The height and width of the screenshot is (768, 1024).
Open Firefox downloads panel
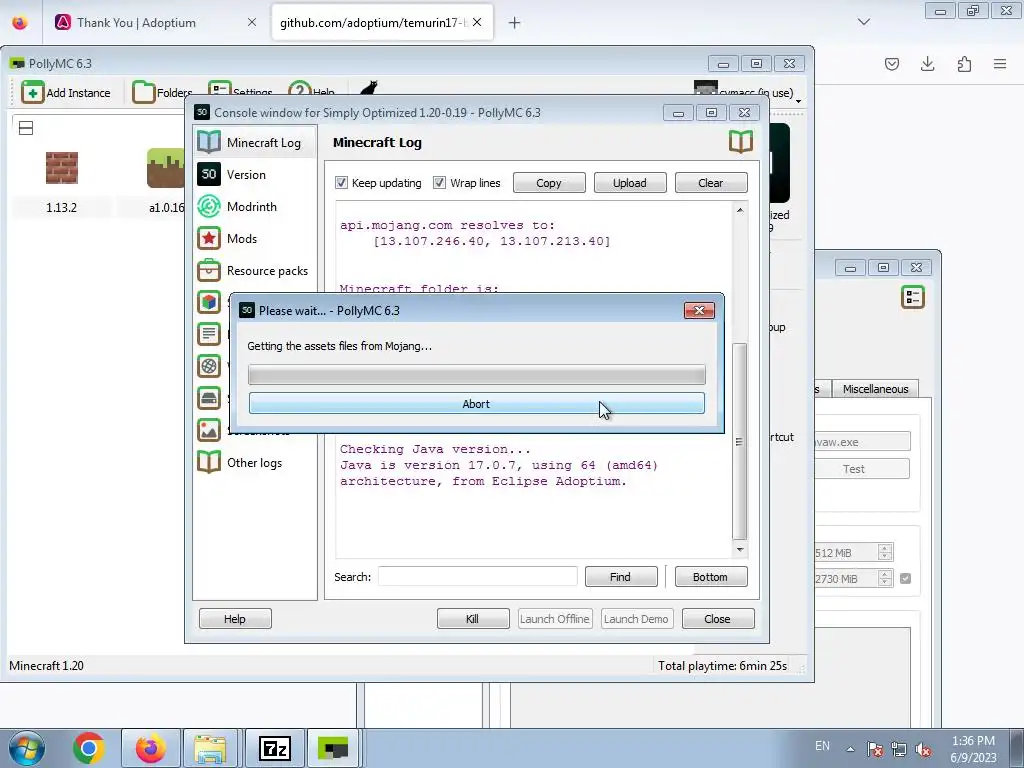point(927,63)
